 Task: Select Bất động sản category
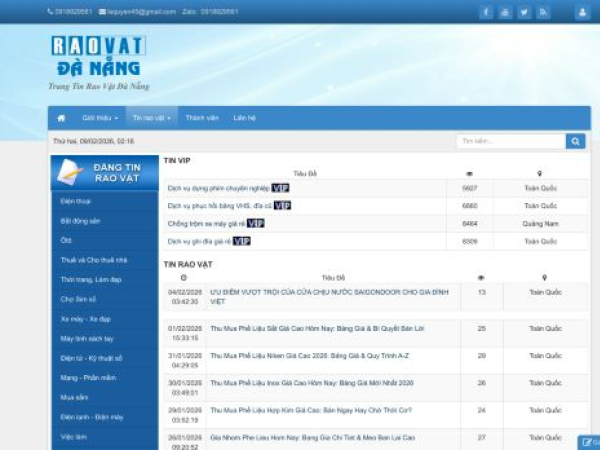pos(80,220)
